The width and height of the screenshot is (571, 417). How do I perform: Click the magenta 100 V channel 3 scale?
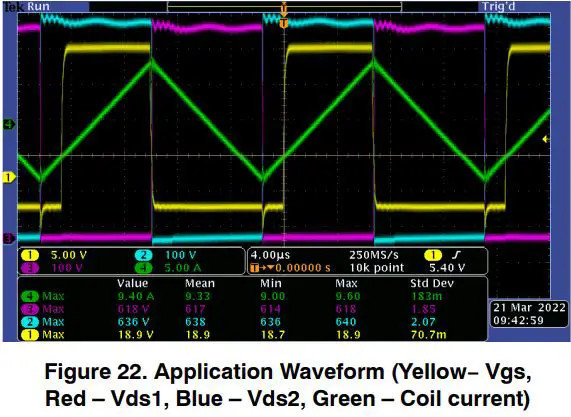coord(67,268)
